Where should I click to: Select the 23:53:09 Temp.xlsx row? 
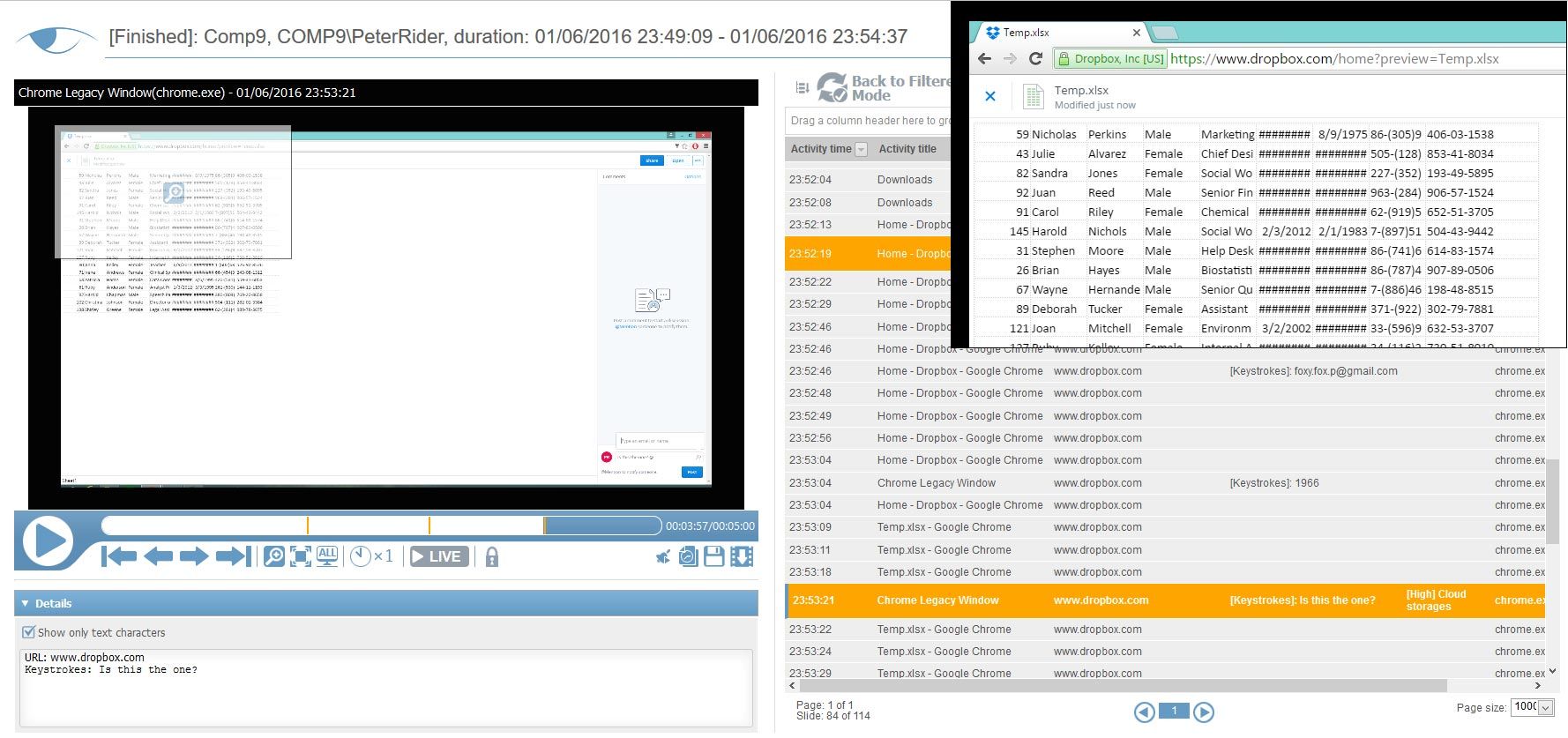[1165, 527]
